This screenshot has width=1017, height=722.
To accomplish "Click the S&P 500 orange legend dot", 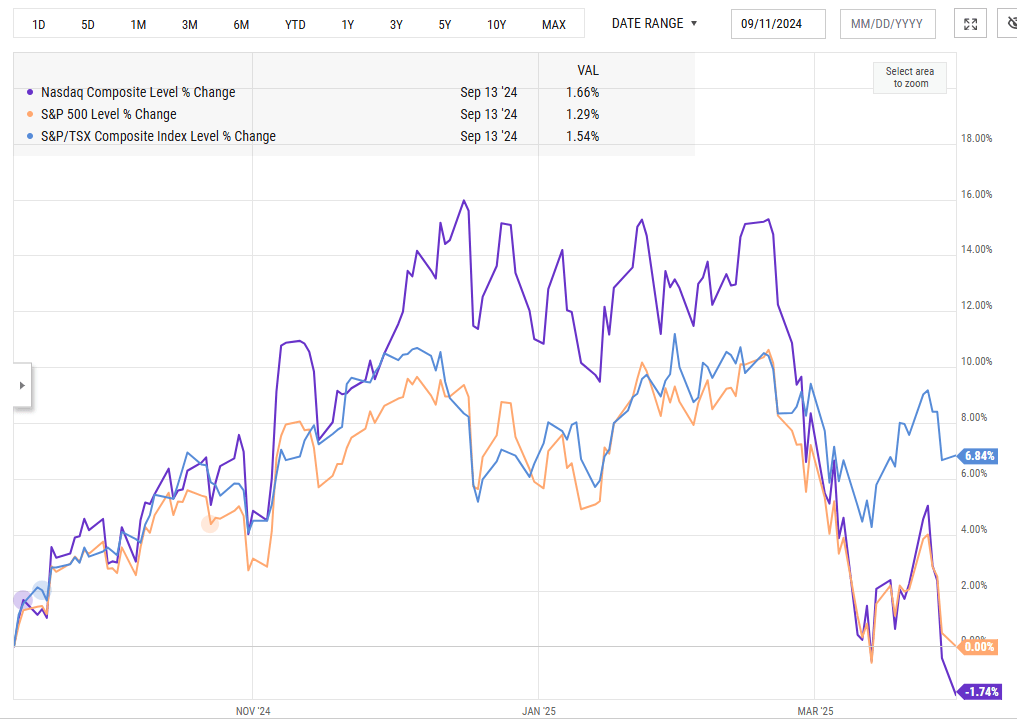I will pos(30,115).
